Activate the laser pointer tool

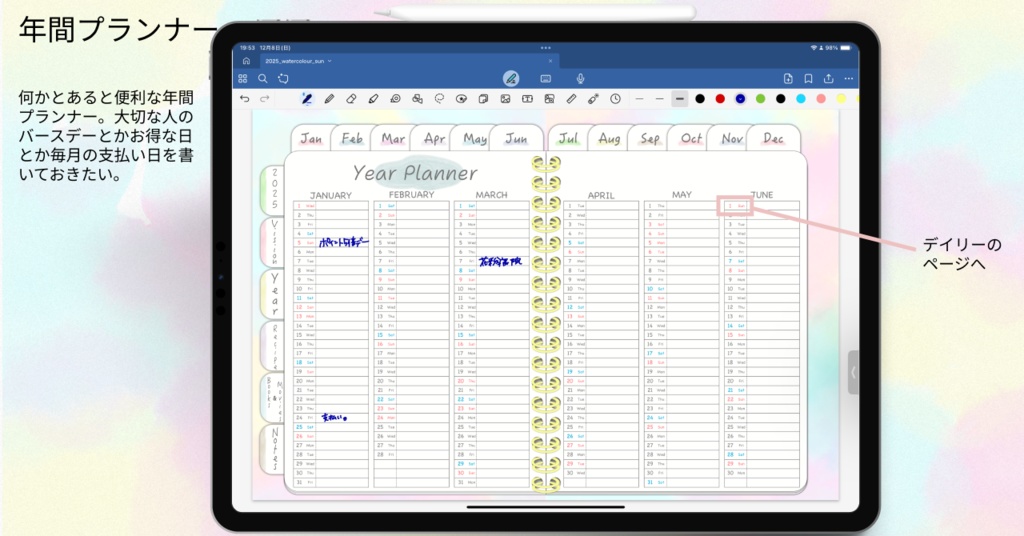click(593, 99)
